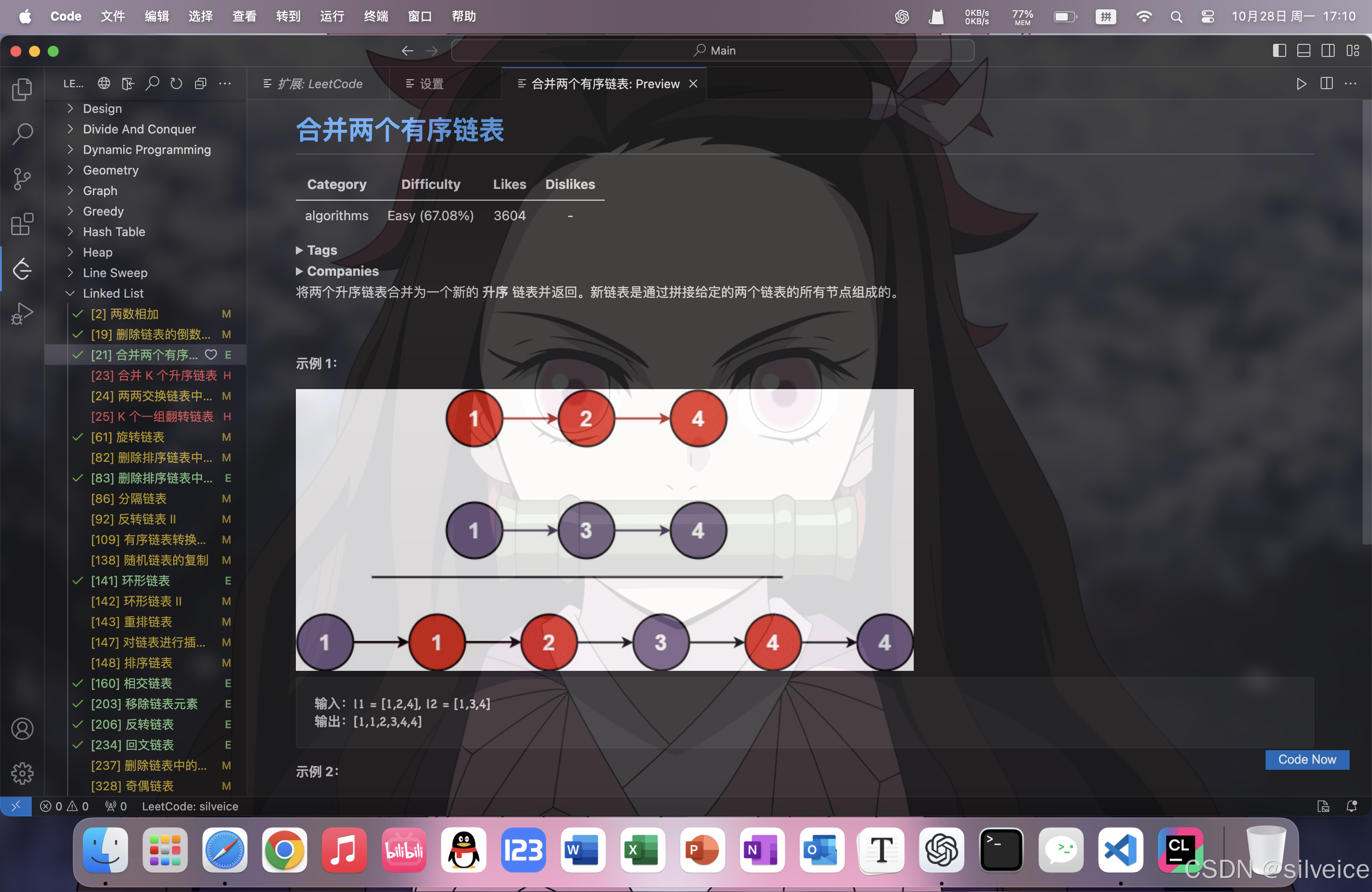Go forward with the right arrow
The image size is (1372, 892).
tap(432, 51)
